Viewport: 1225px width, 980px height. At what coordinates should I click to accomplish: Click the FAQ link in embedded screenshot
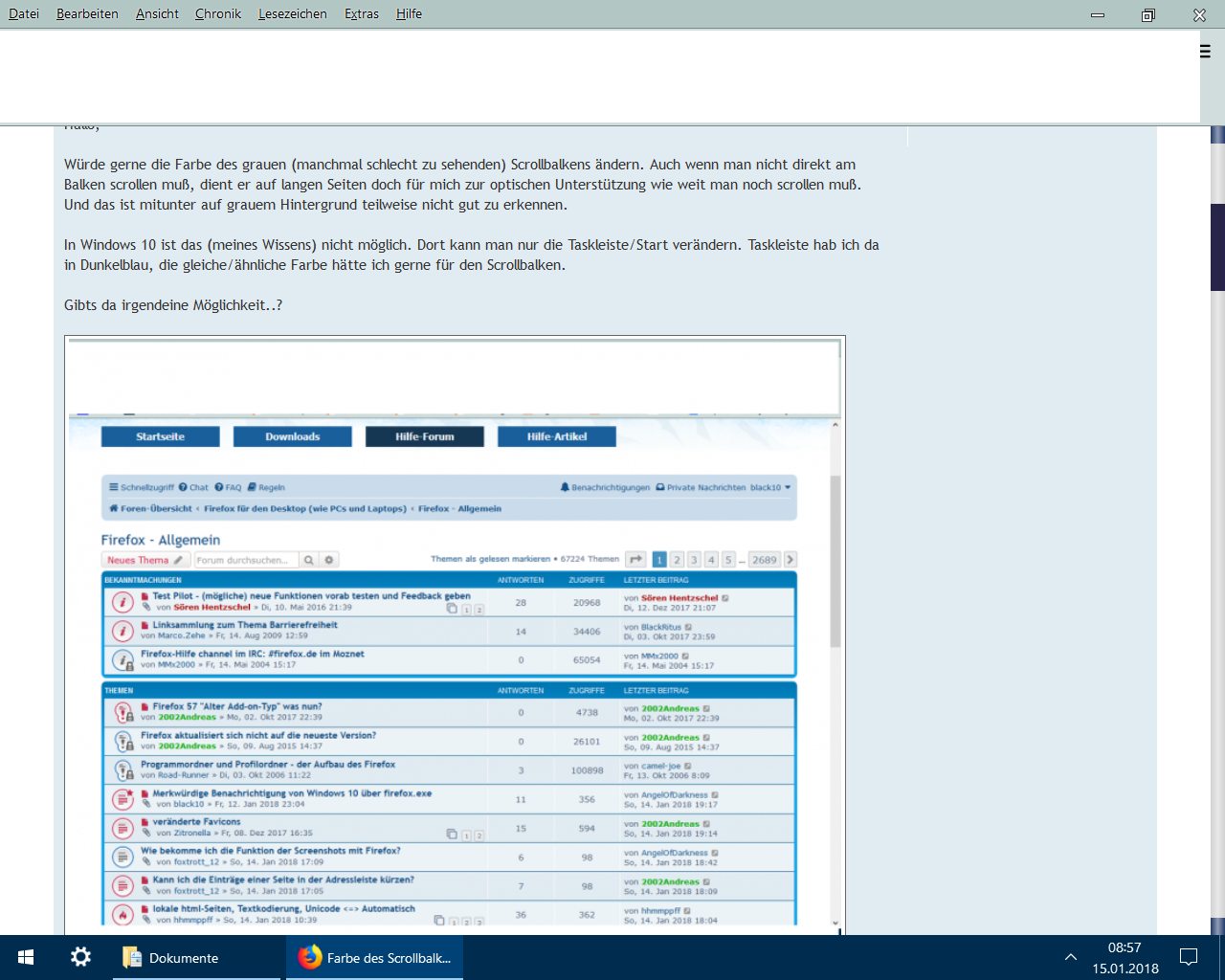[x=229, y=487]
